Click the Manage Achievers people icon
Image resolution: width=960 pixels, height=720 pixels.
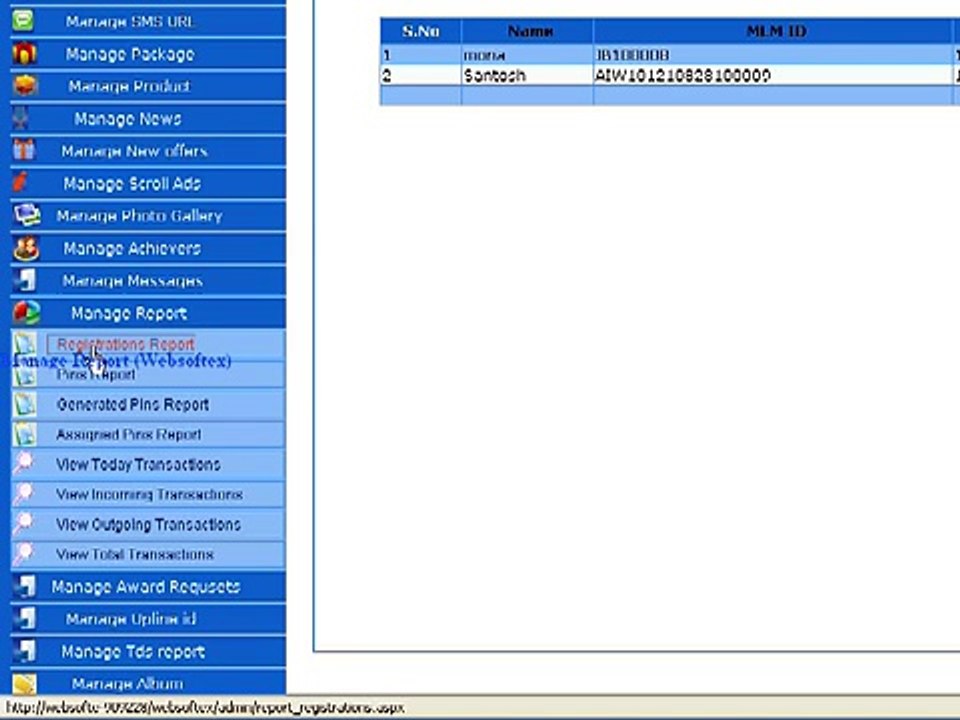tap(26, 248)
